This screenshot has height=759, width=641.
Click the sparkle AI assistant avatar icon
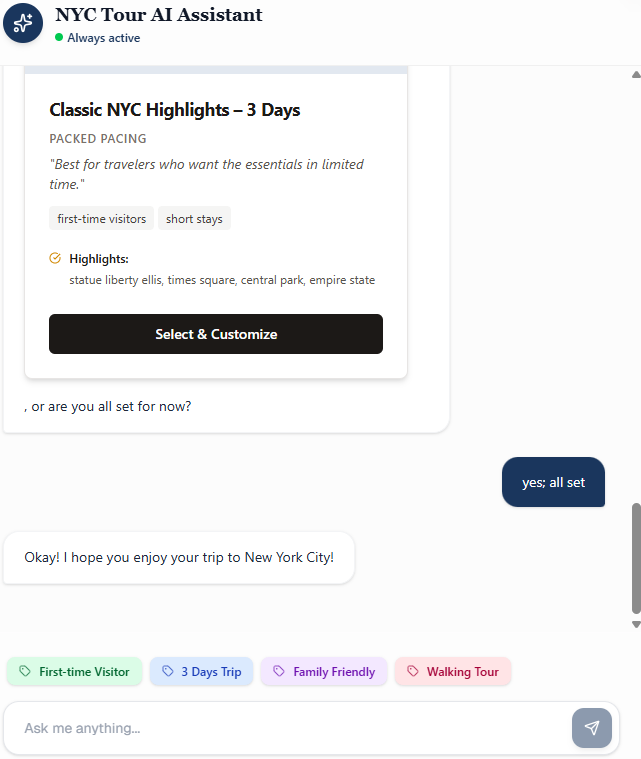click(23, 23)
